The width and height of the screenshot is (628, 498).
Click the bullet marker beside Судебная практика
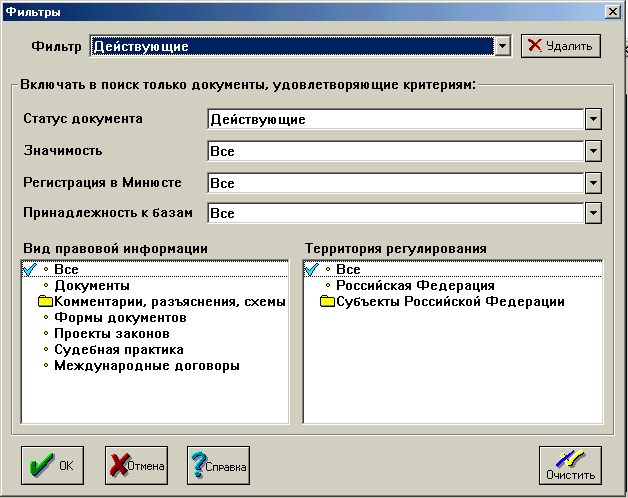[46, 350]
